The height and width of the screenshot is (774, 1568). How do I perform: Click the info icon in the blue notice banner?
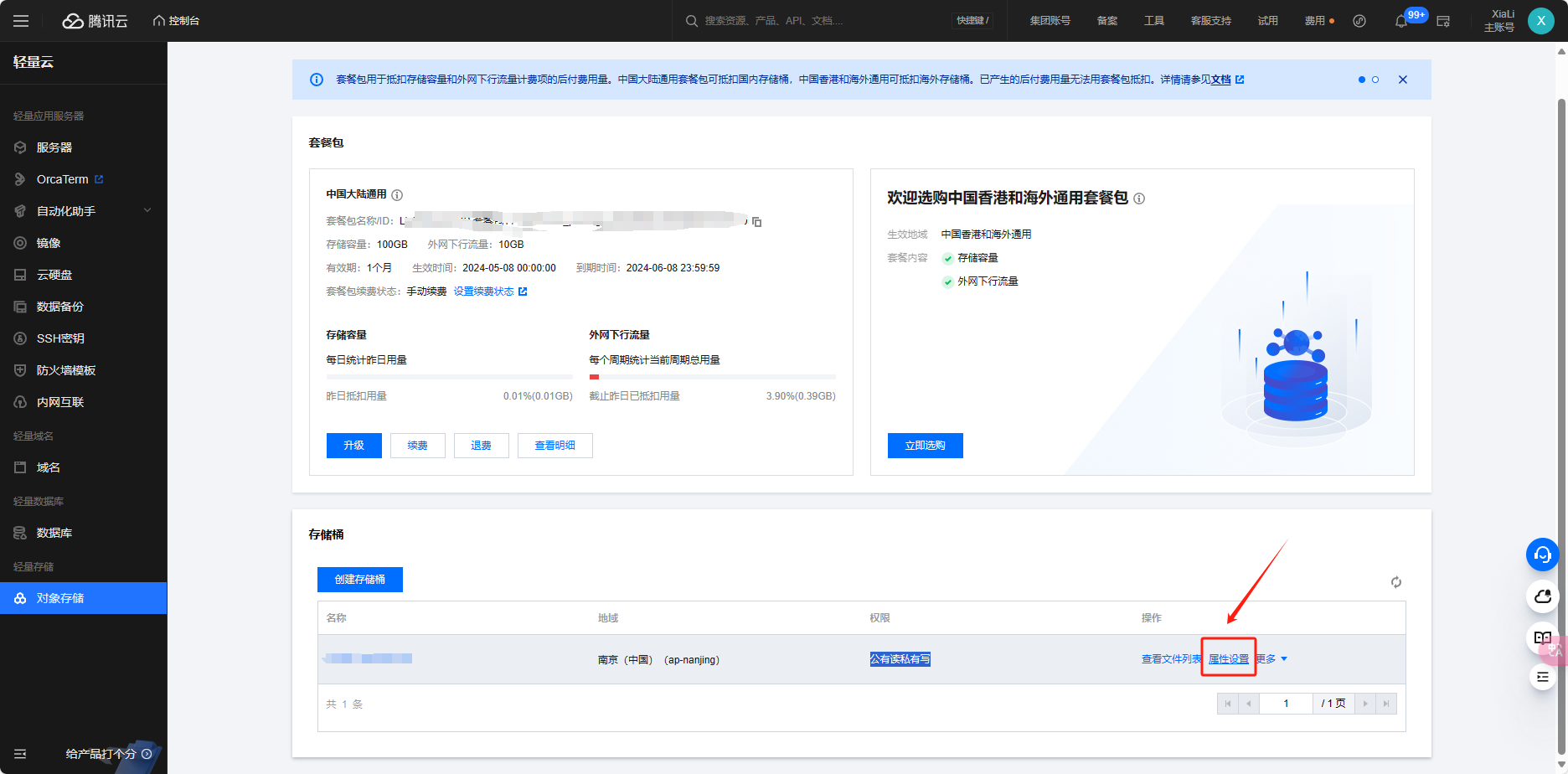pos(317,80)
